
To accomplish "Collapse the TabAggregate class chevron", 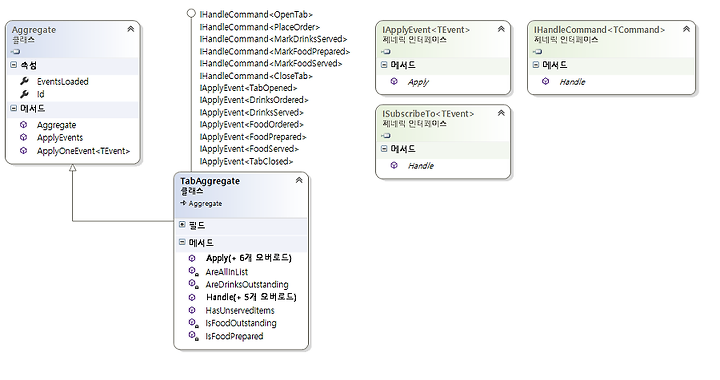I will (299, 180).
